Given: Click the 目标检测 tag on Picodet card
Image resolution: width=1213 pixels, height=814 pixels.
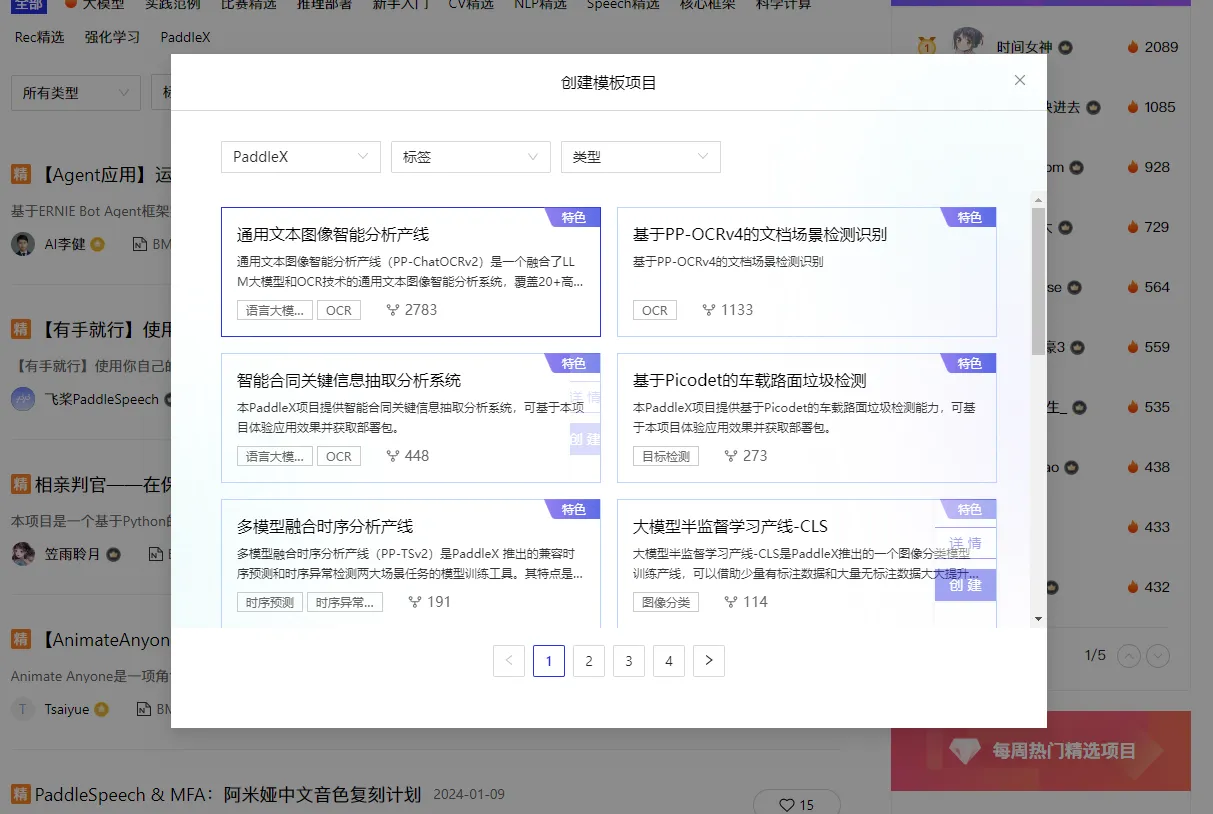Looking at the screenshot, I should [x=666, y=456].
